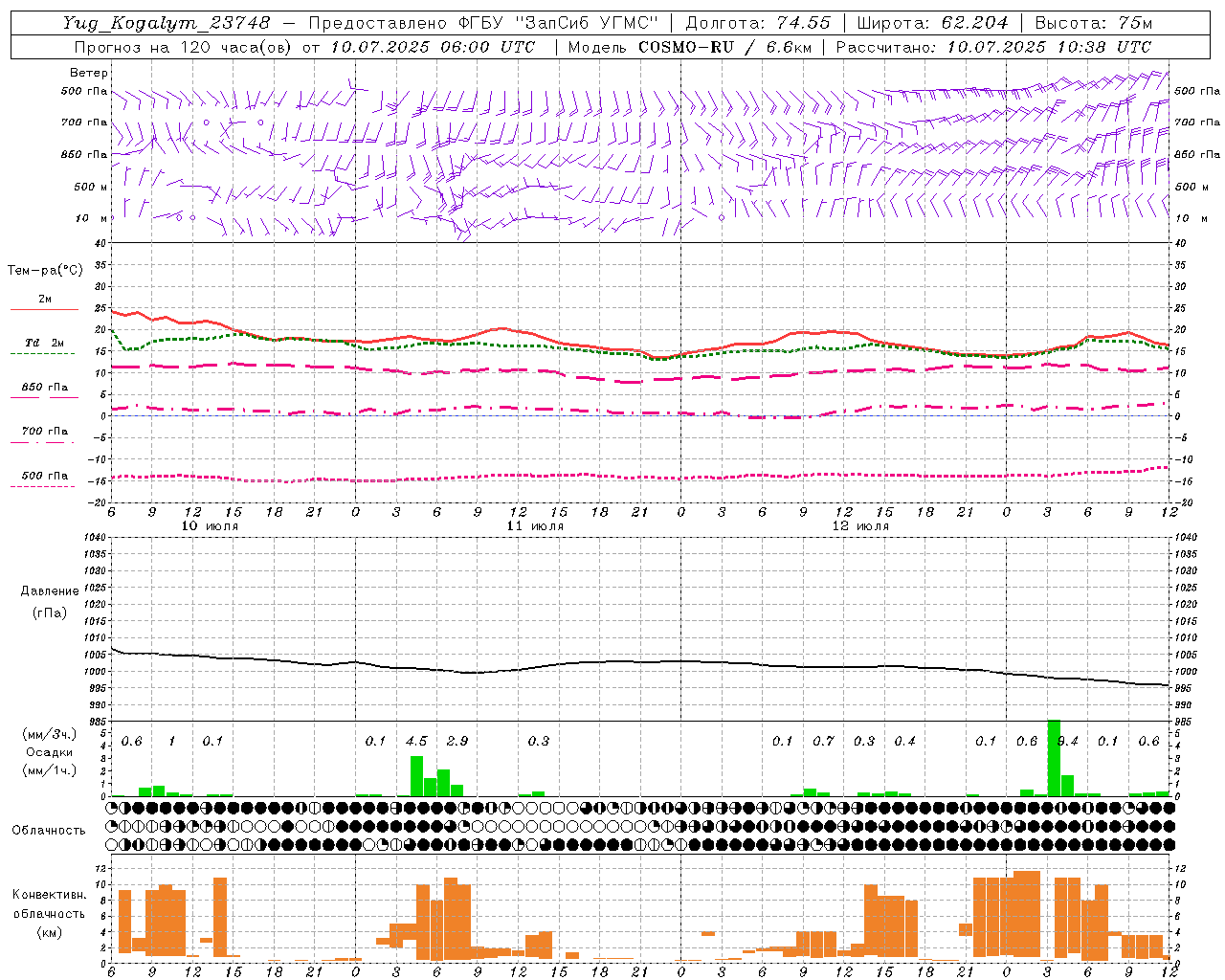The width and height of the screenshot is (1225, 980).
Task: Select the forecast line Прогноз на 120 часа(ов)
Action: tap(184, 47)
